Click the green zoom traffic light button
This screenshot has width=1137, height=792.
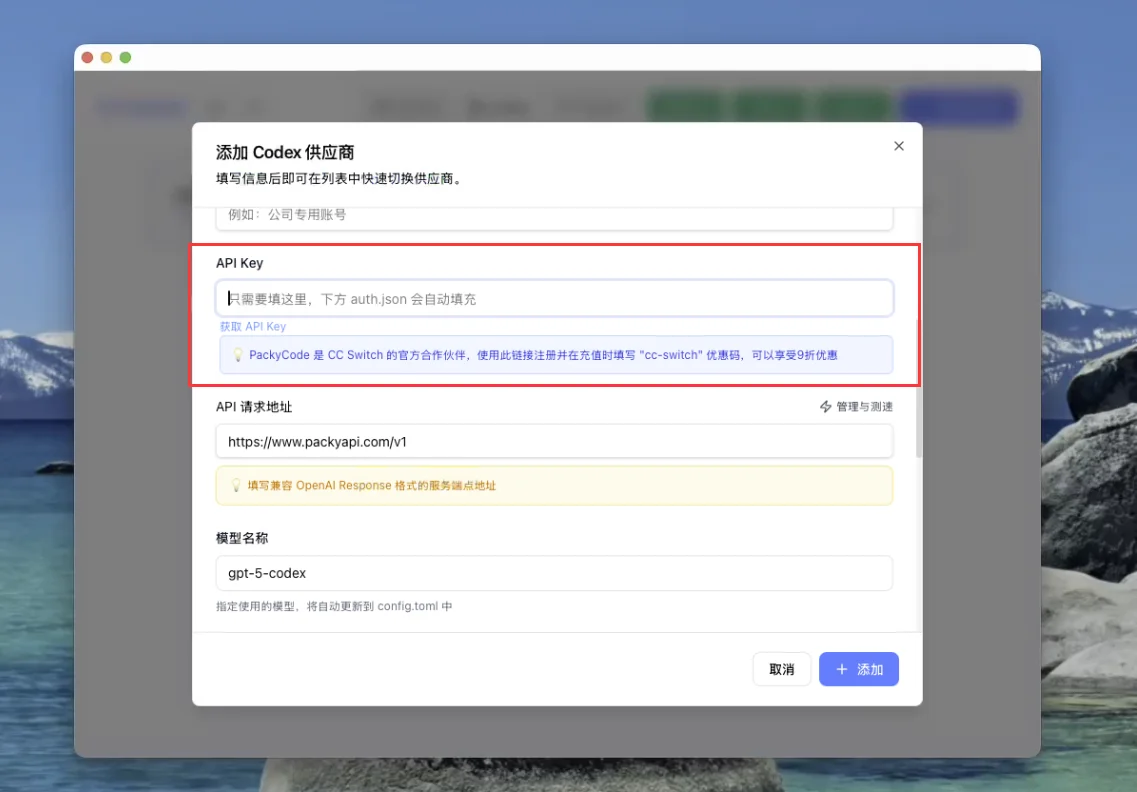(x=125, y=57)
